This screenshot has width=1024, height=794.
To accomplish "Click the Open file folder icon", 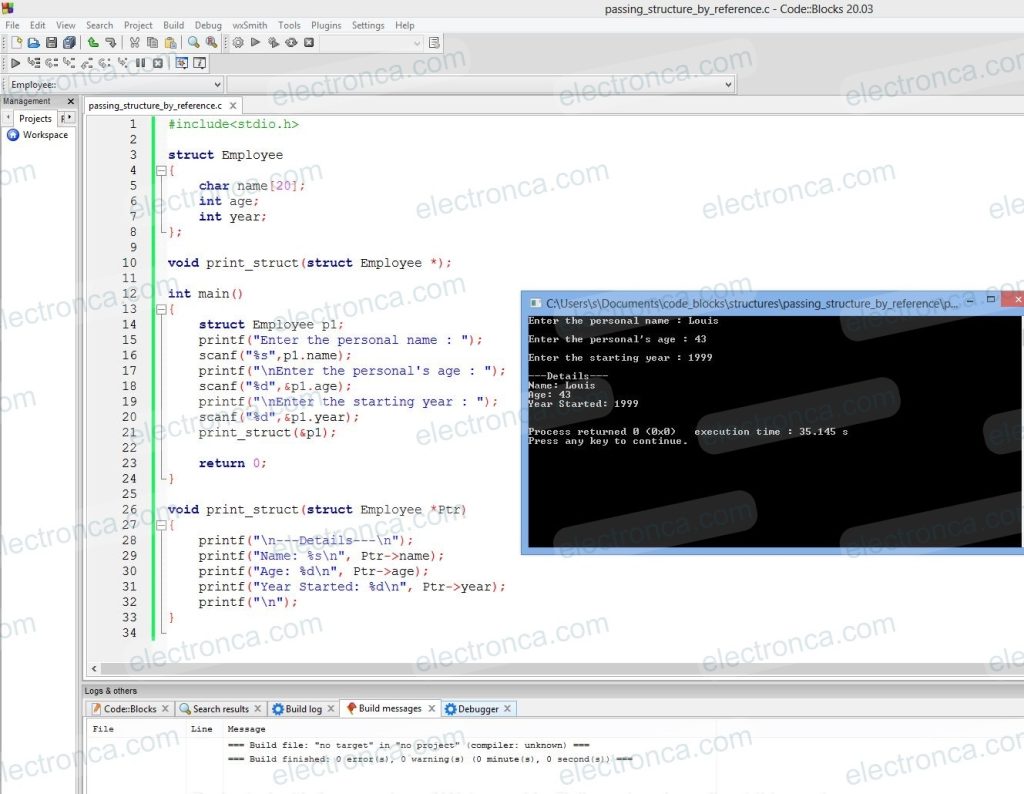I will coord(34,42).
